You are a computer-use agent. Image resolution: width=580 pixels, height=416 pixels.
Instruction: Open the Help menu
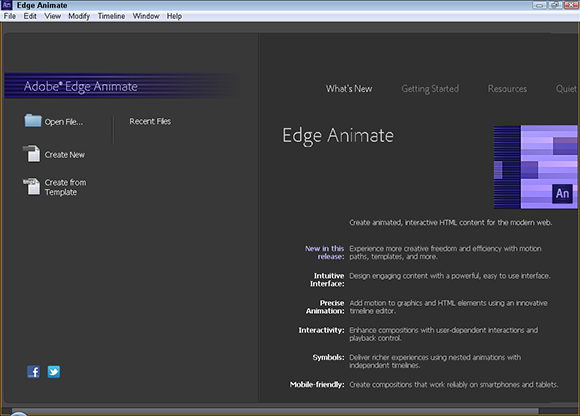(174, 16)
